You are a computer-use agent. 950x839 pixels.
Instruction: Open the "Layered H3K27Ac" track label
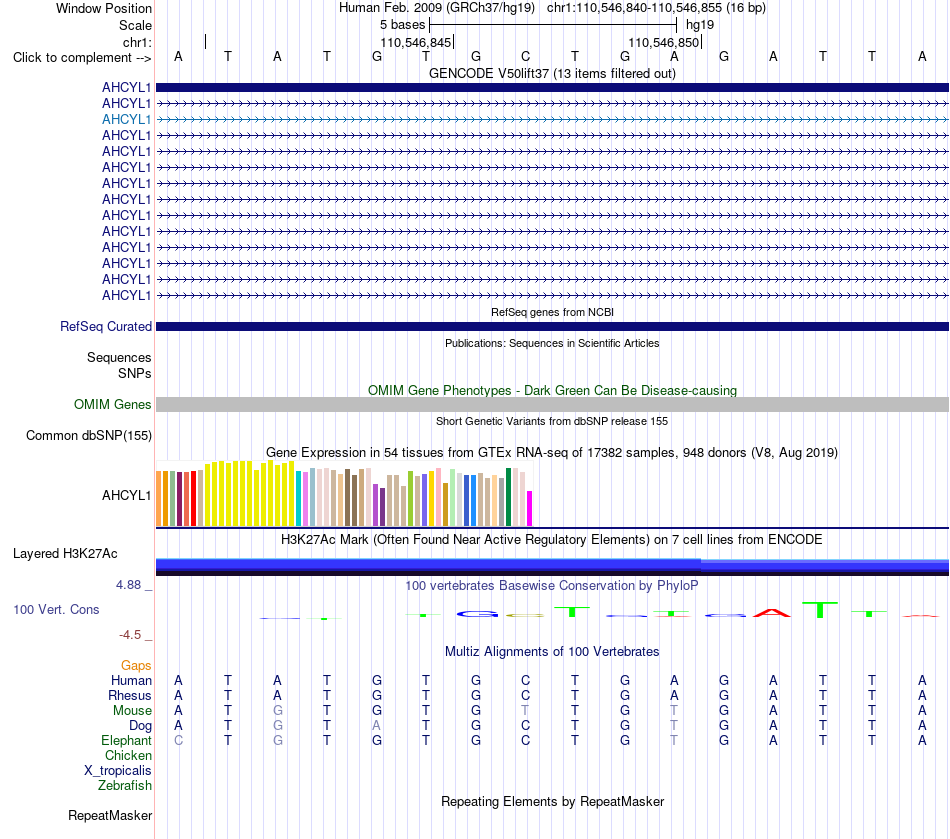tap(65, 554)
